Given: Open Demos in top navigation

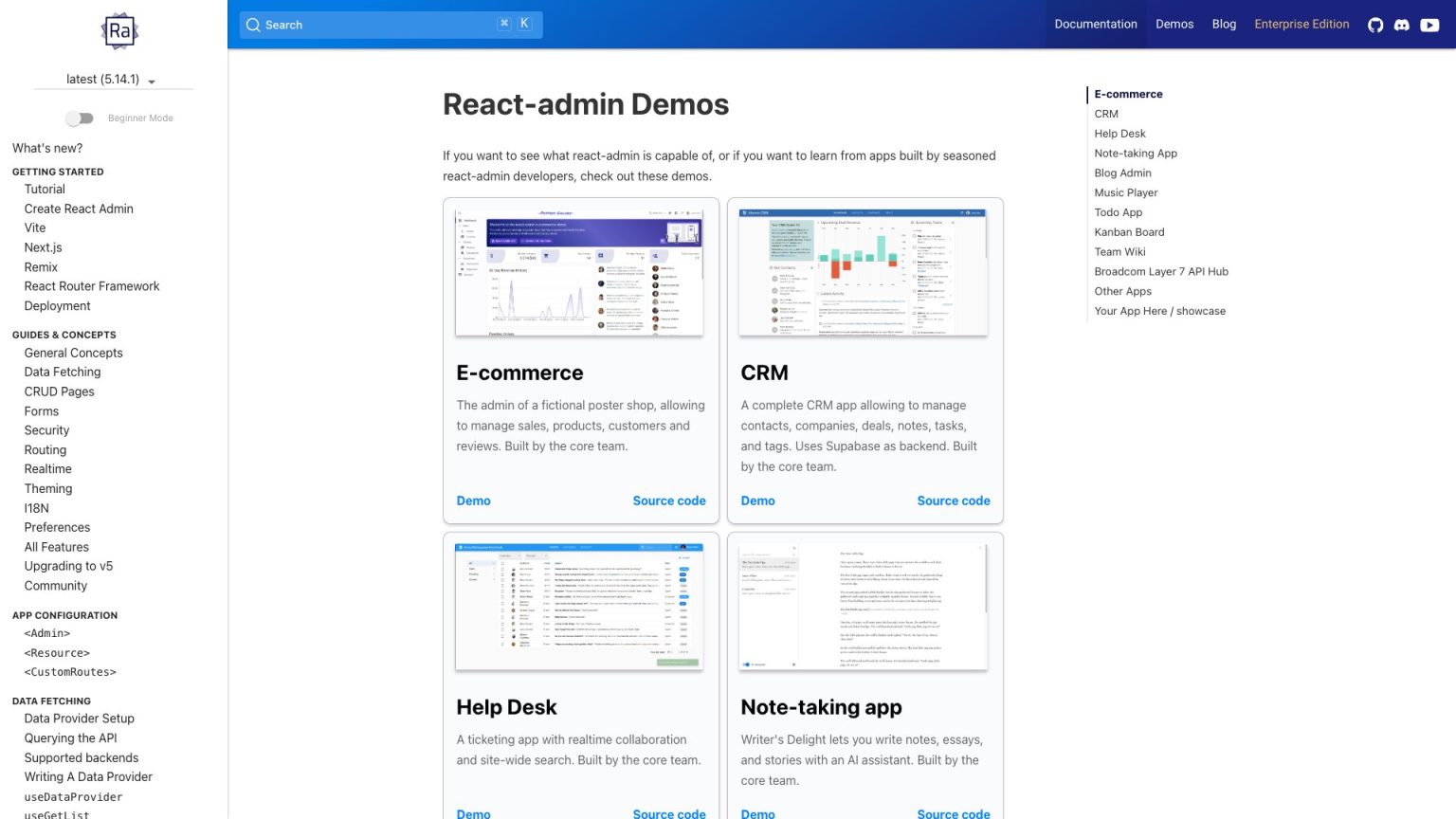Looking at the screenshot, I should click(x=1174, y=25).
